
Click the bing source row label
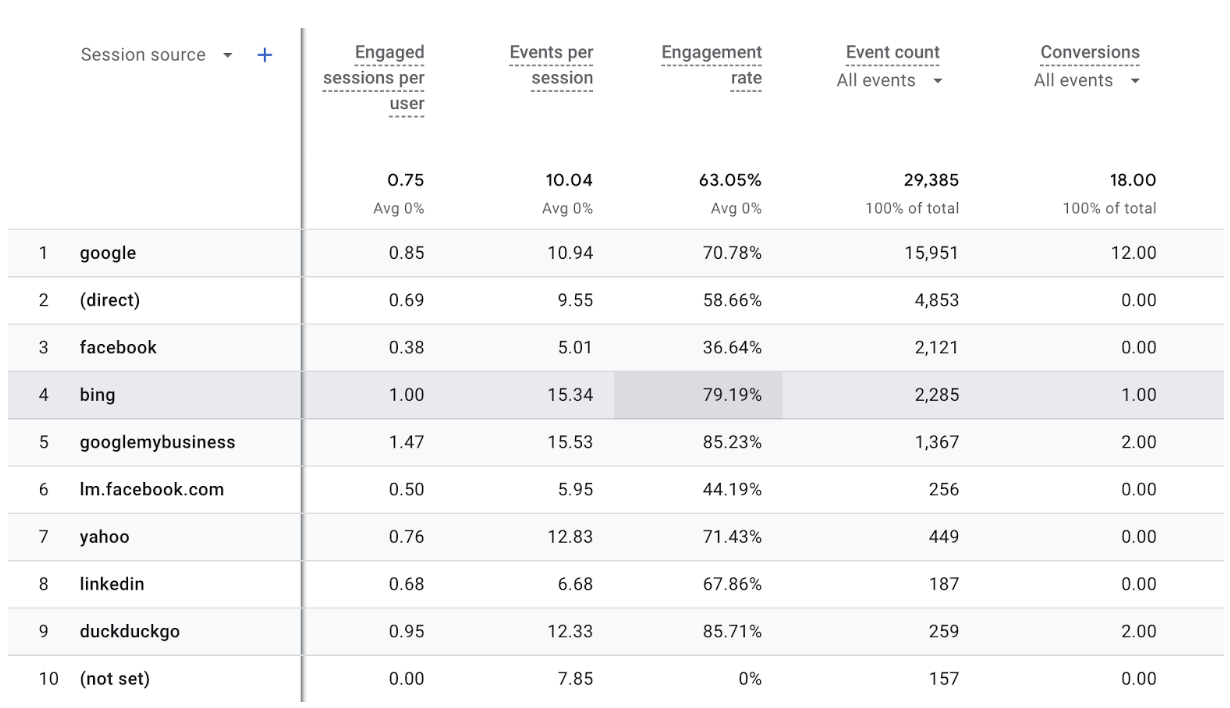pyautogui.click(x=98, y=395)
